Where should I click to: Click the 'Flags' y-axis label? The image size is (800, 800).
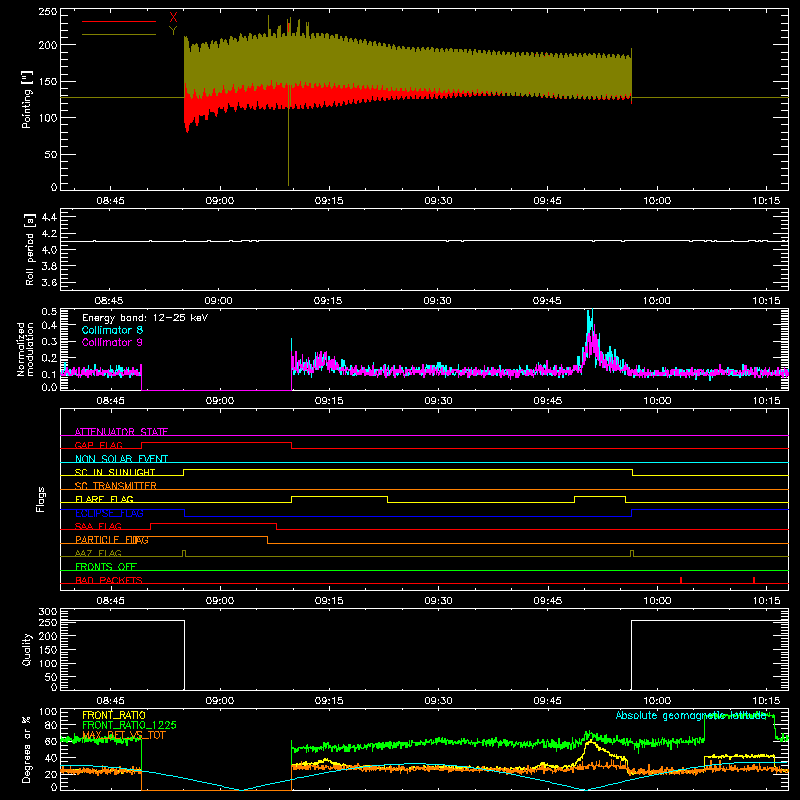point(40,499)
